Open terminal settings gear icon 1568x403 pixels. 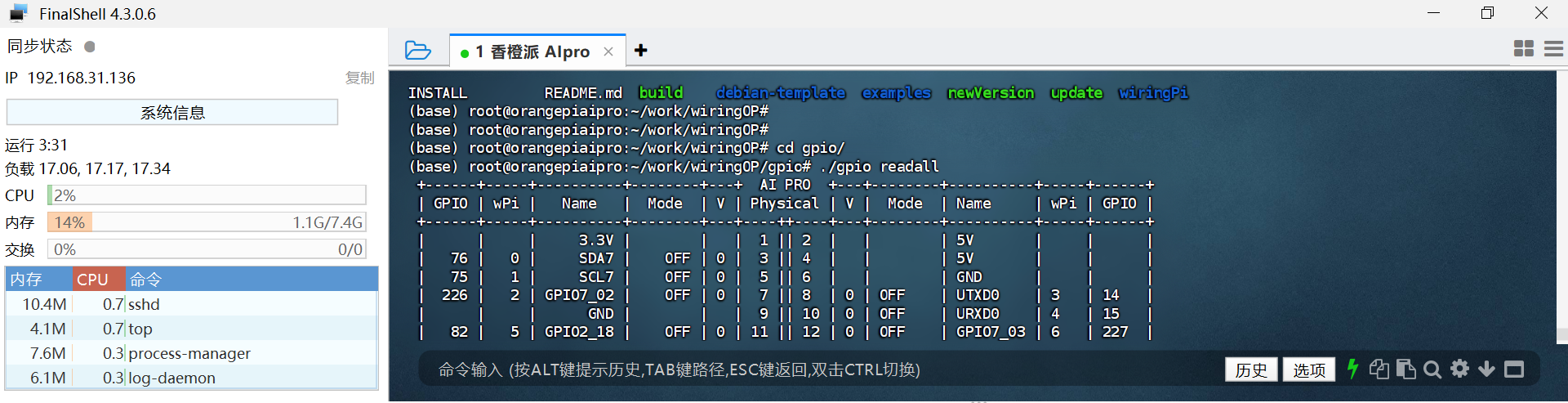(x=1459, y=369)
